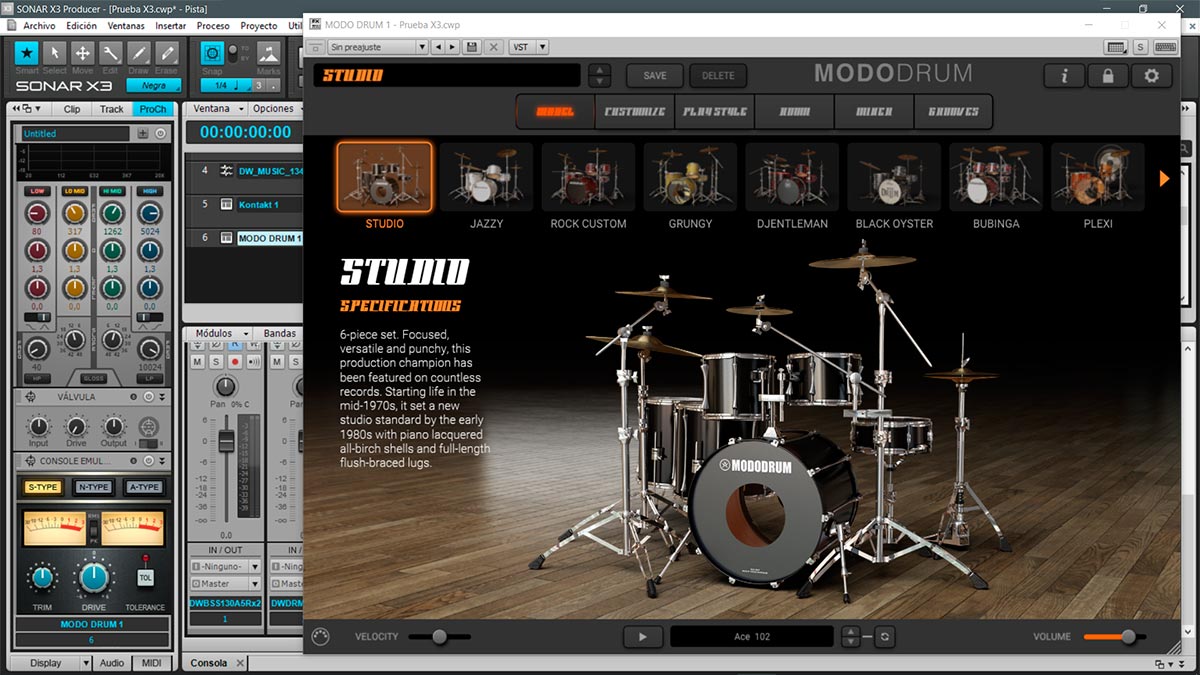Open the Opciones dropdown
Screen dimensions: 1200x675
[x=278, y=108]
